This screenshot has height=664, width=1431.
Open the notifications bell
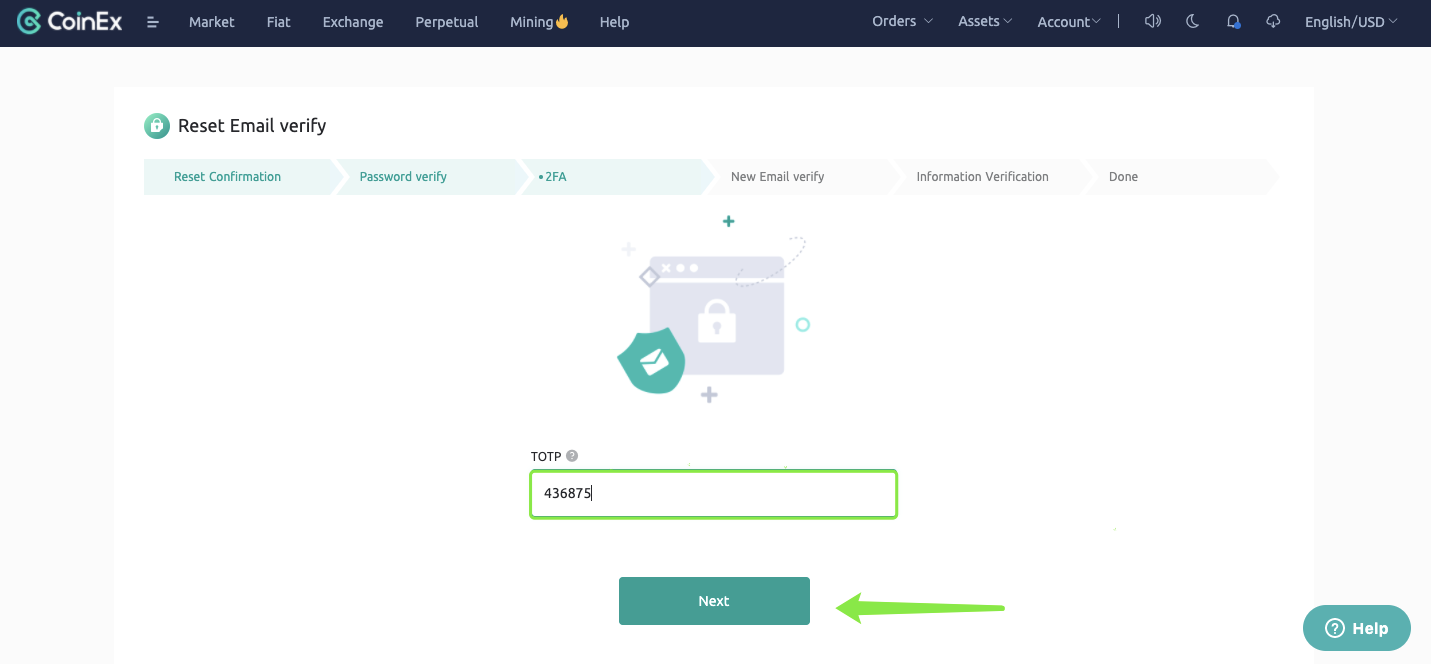click(x=1233, y=21)
